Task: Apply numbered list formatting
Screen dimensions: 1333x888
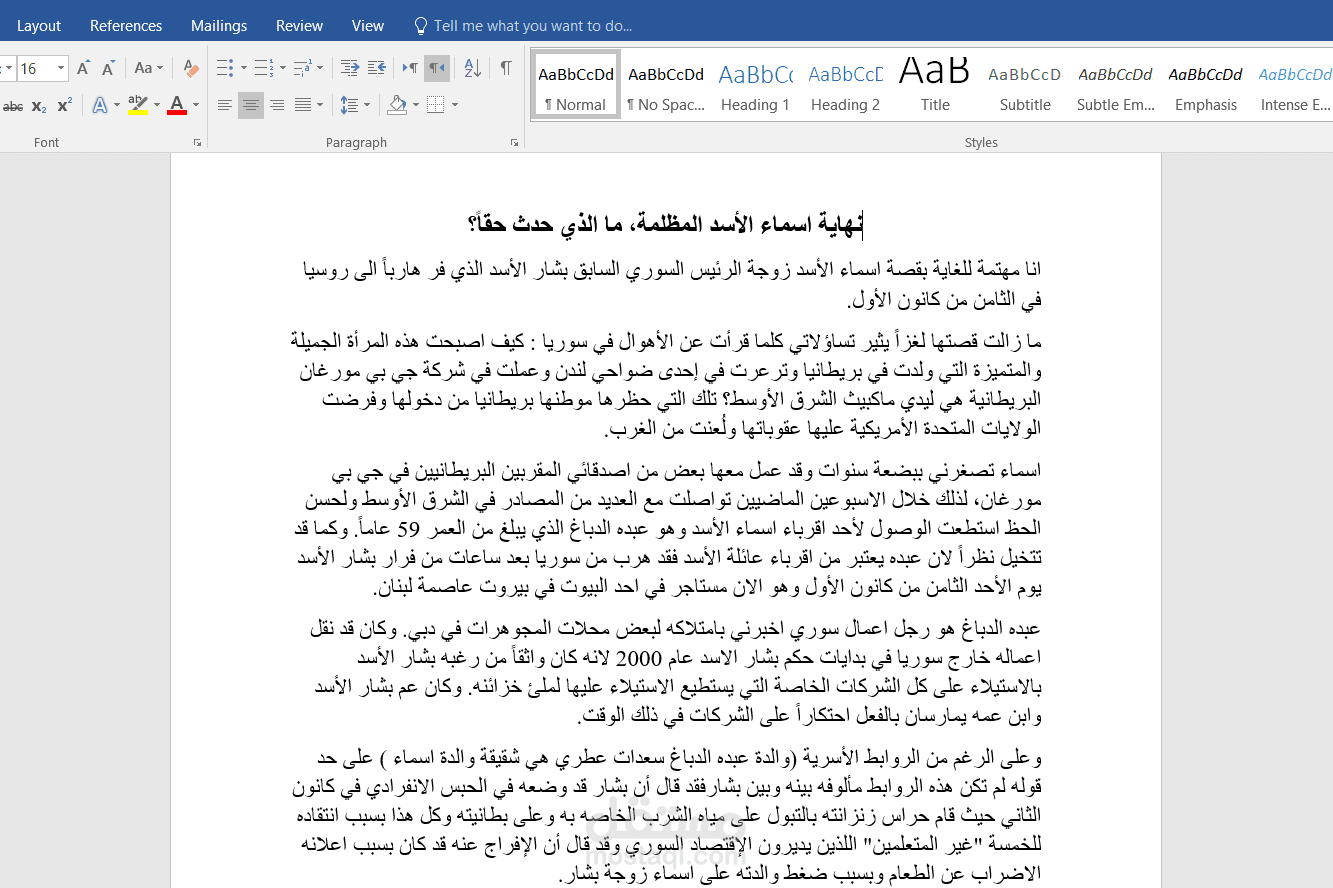Action: click(x=263, y=68)
